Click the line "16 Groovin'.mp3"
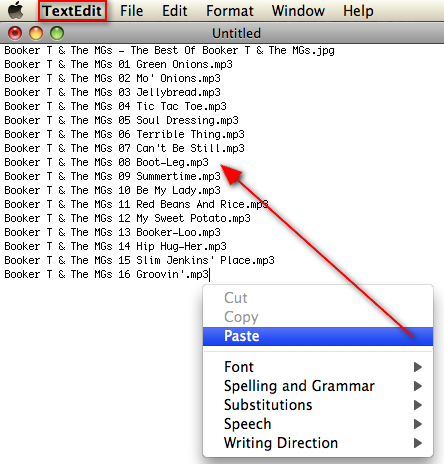444x464 pixels. (106, 275)
